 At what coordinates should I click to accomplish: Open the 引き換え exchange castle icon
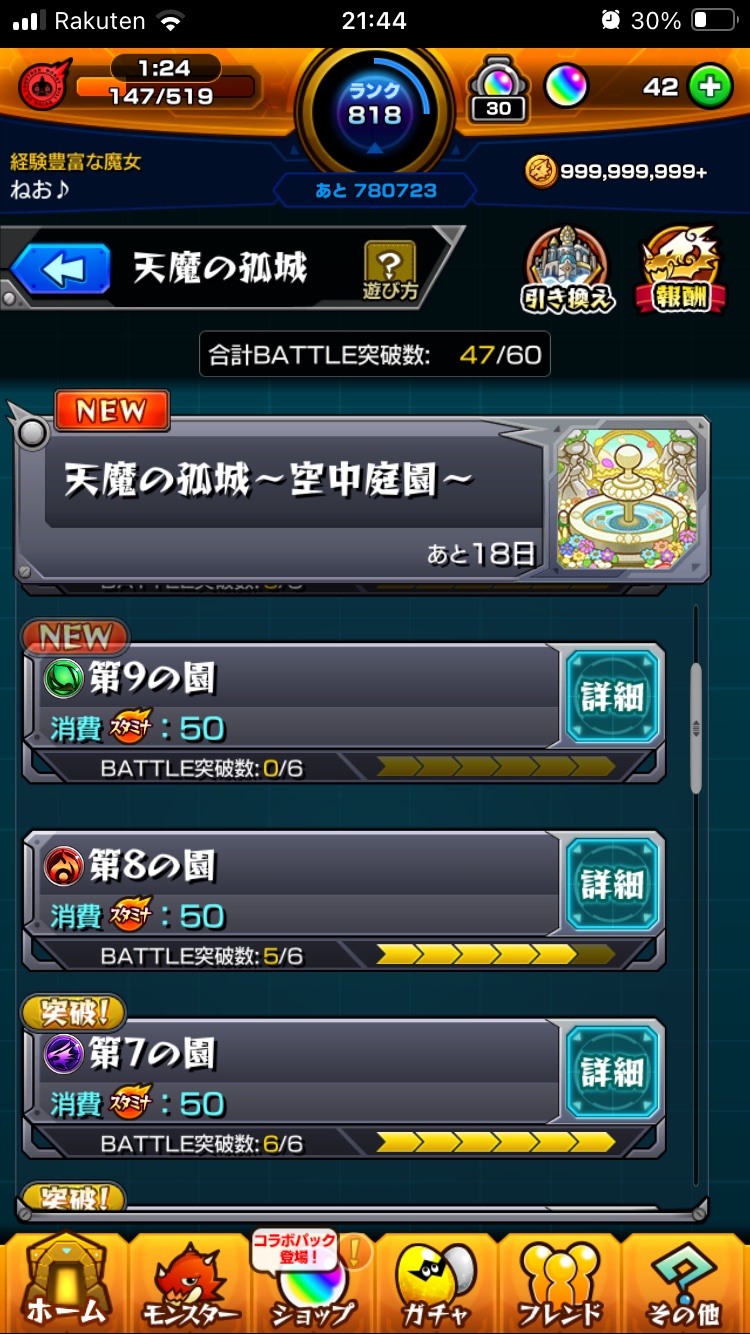(x=568, y=270)
